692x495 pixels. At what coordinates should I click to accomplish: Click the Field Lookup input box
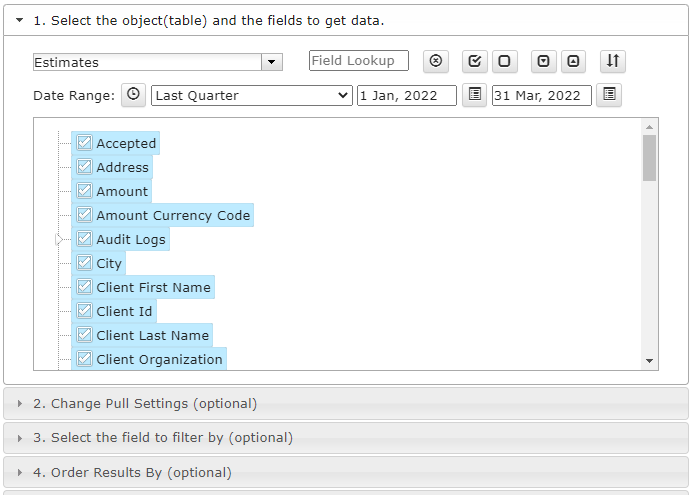pyautogui.click(x=359, y=60)
